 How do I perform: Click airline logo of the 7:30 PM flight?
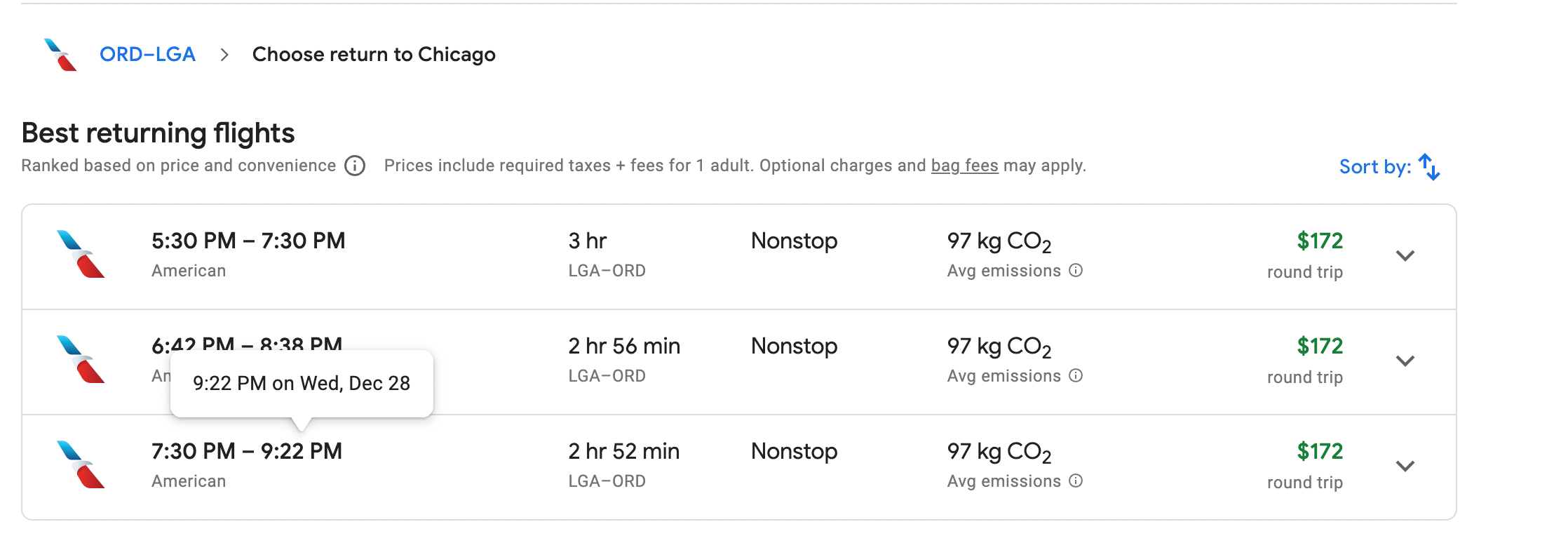(x=81, y=464)
